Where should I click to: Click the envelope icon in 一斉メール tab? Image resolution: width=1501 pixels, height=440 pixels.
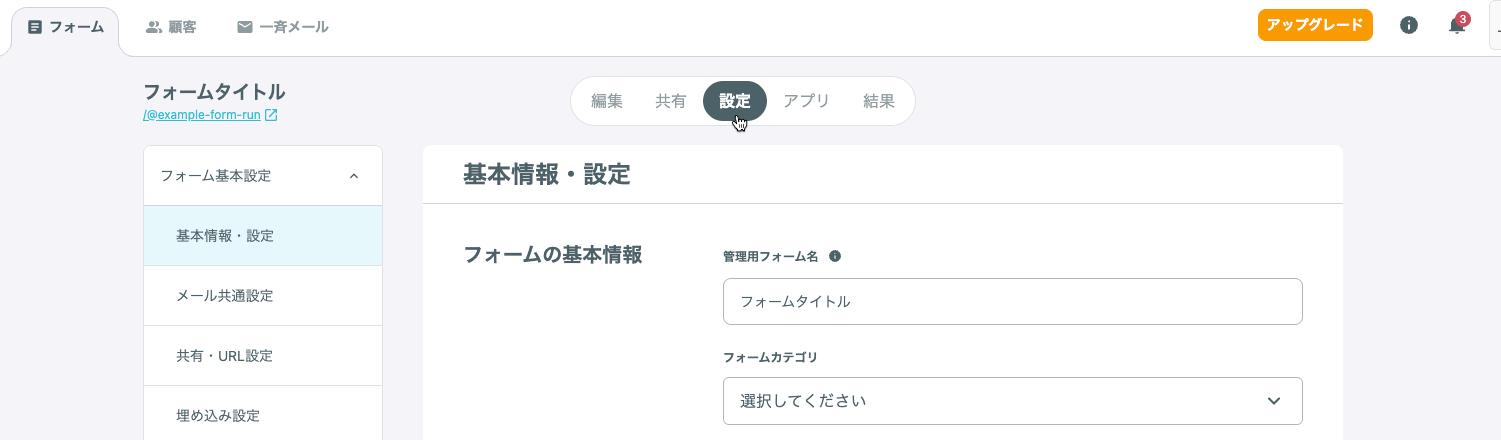click(x=245, y=27)
